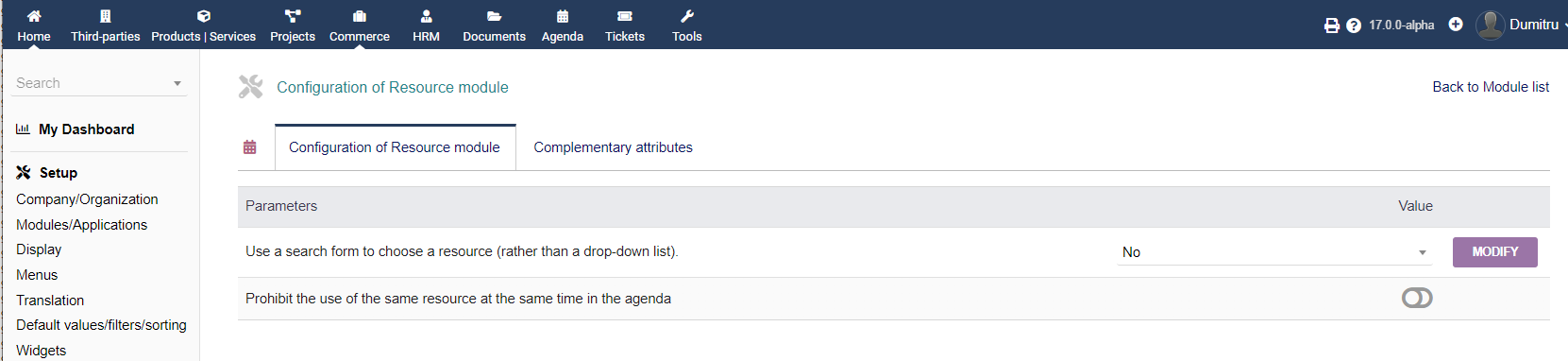Open the HRM person icon
The height and width of the screenshot is (361, 1568).
point(427,16)
